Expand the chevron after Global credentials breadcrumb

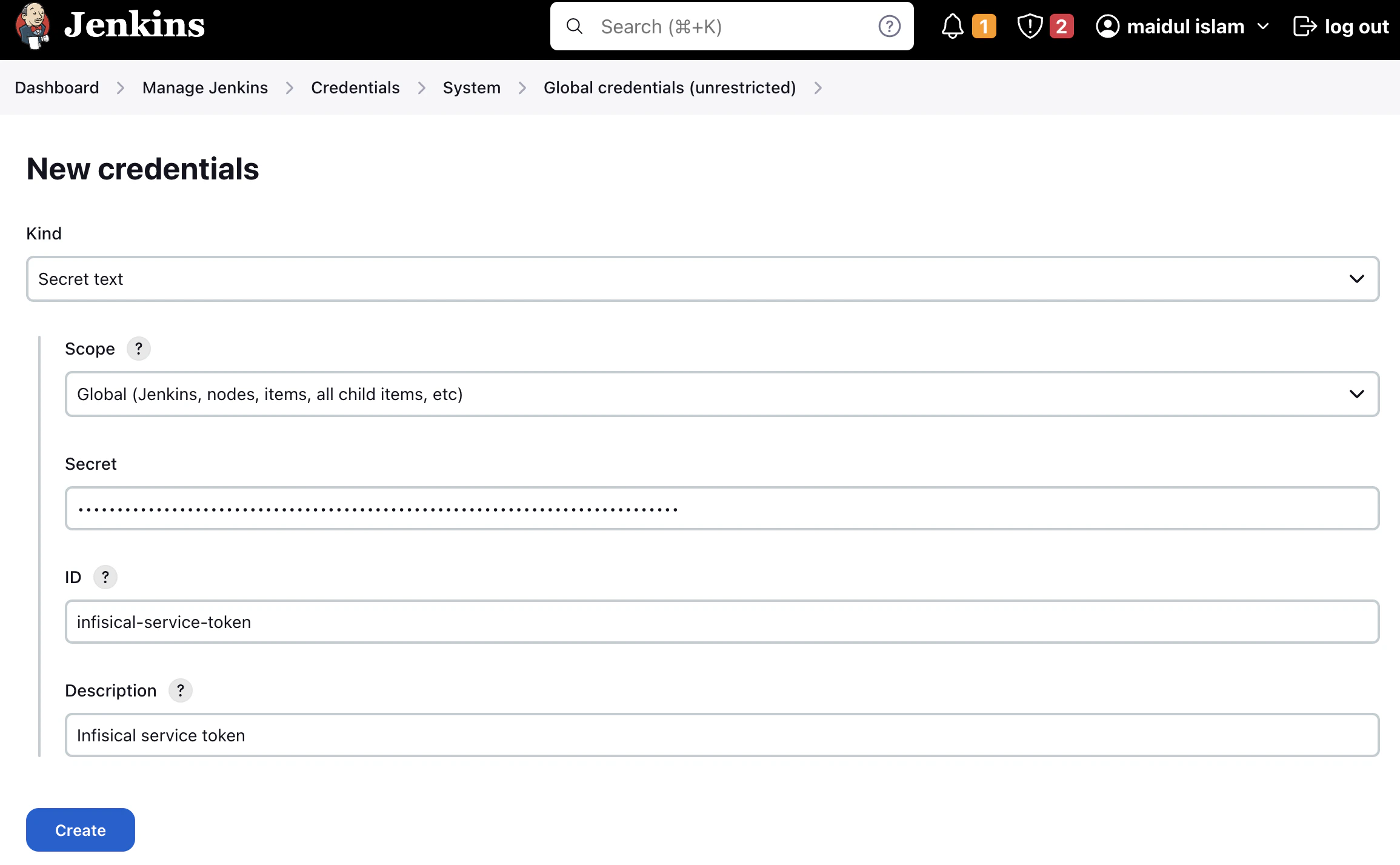point(818,88)
